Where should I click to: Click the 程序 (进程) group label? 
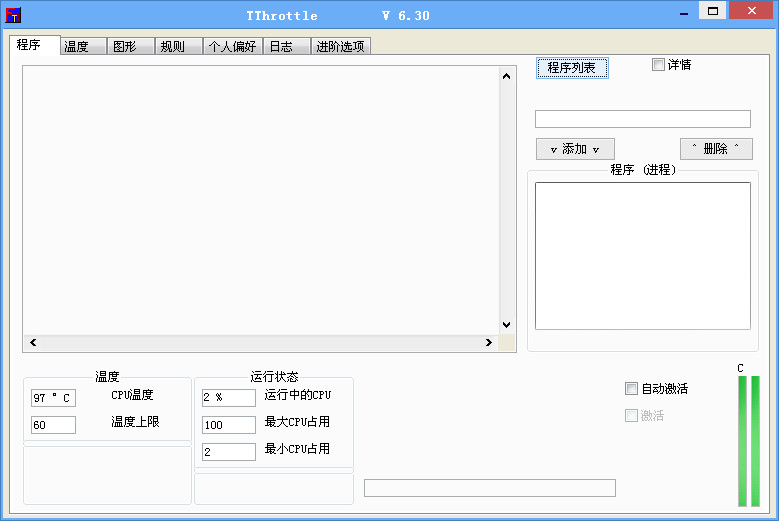pos(643,170)
